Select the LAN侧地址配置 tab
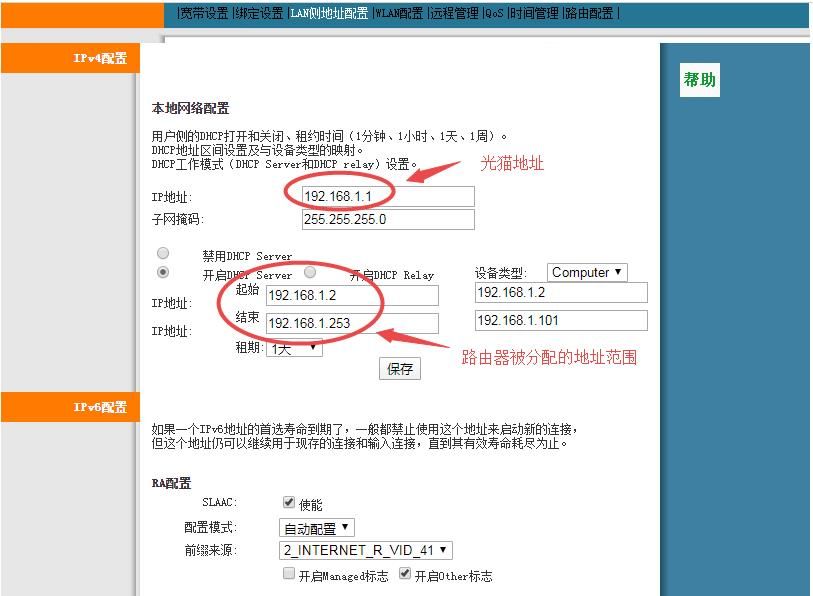813x596 pixels. 329,13
